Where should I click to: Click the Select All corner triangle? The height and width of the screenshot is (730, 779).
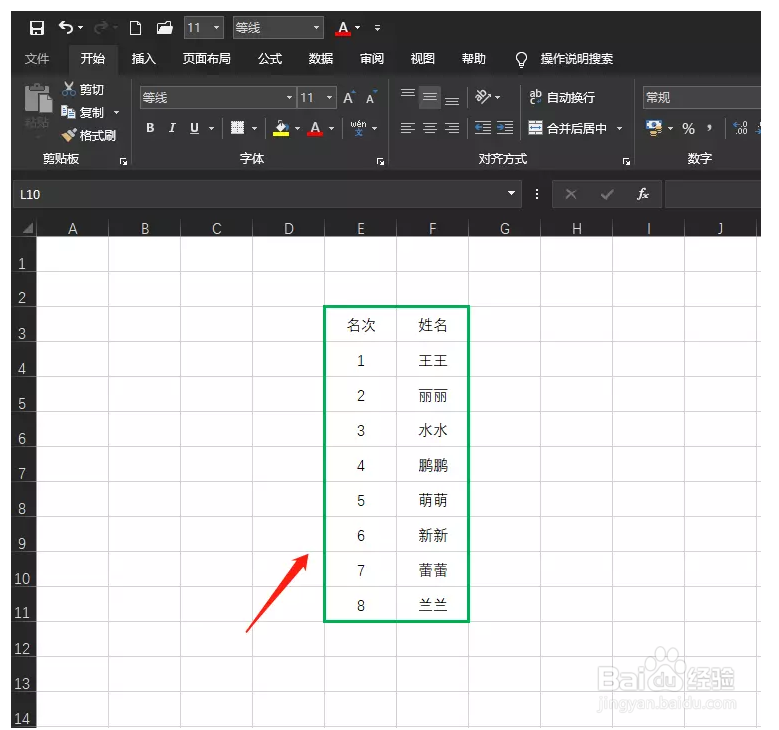(x=27, y=228)
